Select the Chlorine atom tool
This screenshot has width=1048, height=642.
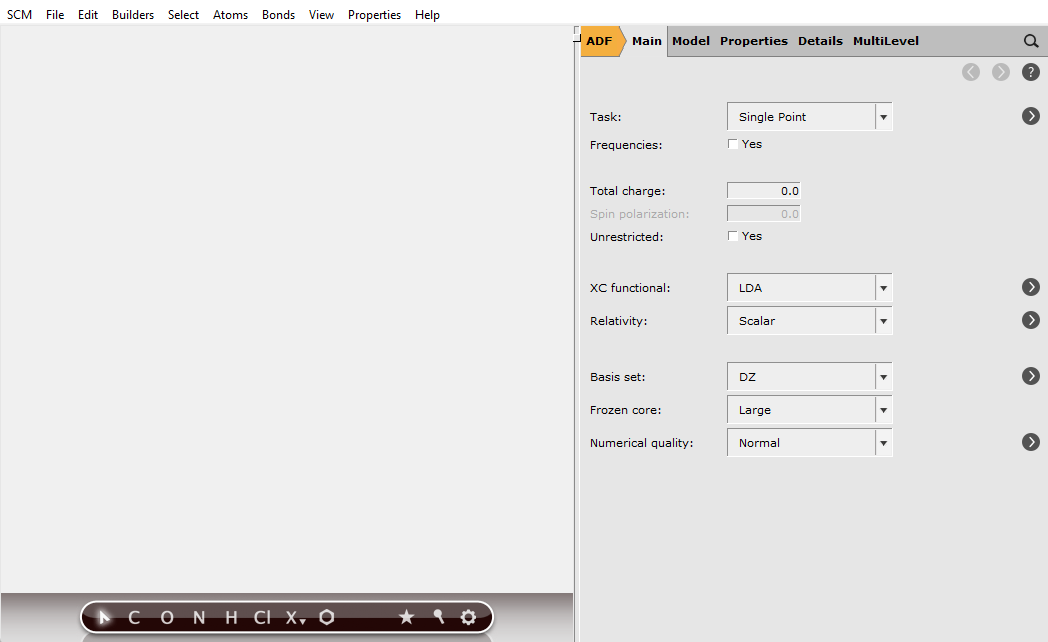point(261,617)
